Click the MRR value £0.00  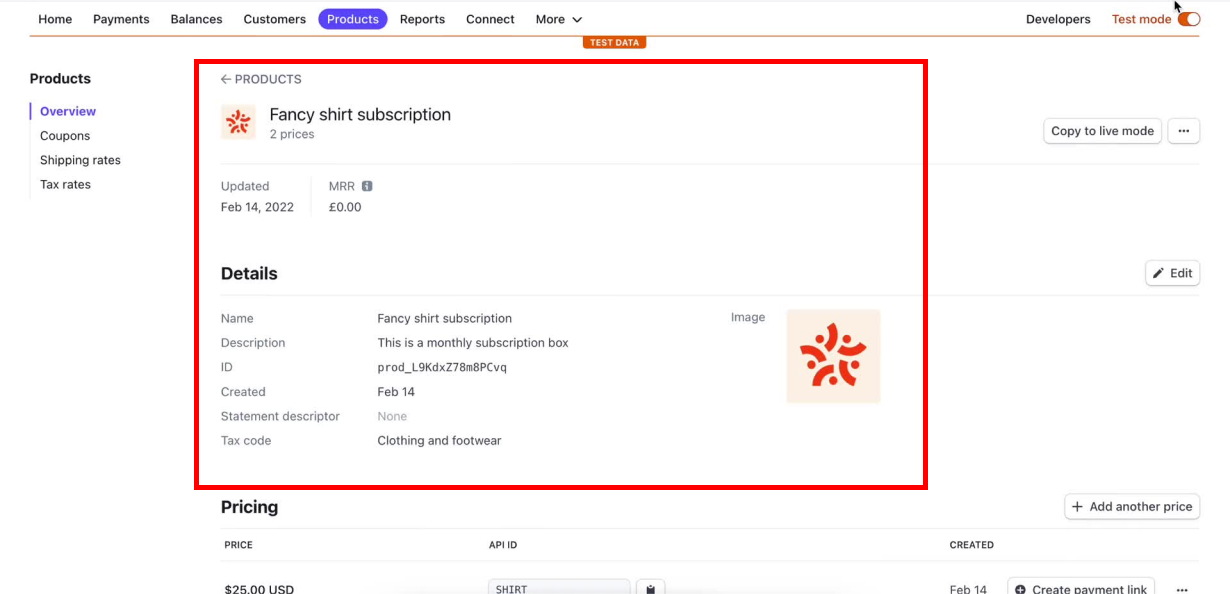pos(345,207)
